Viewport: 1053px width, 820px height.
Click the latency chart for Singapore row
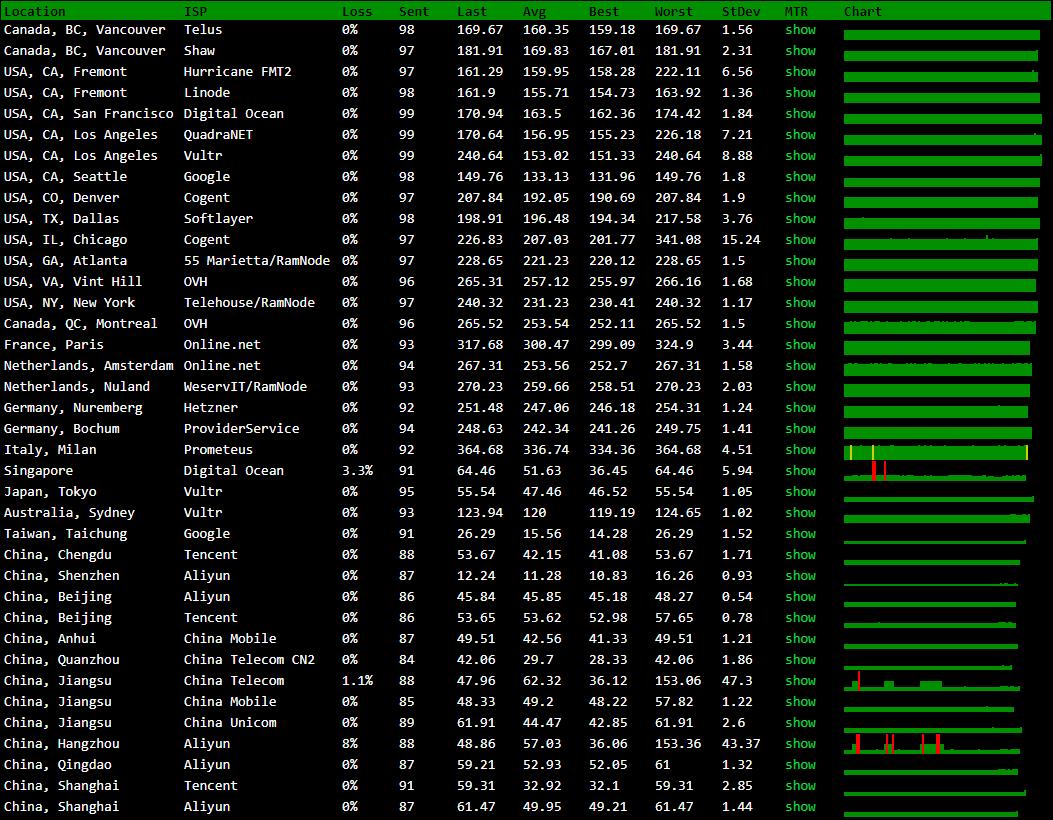pos(935,473)
